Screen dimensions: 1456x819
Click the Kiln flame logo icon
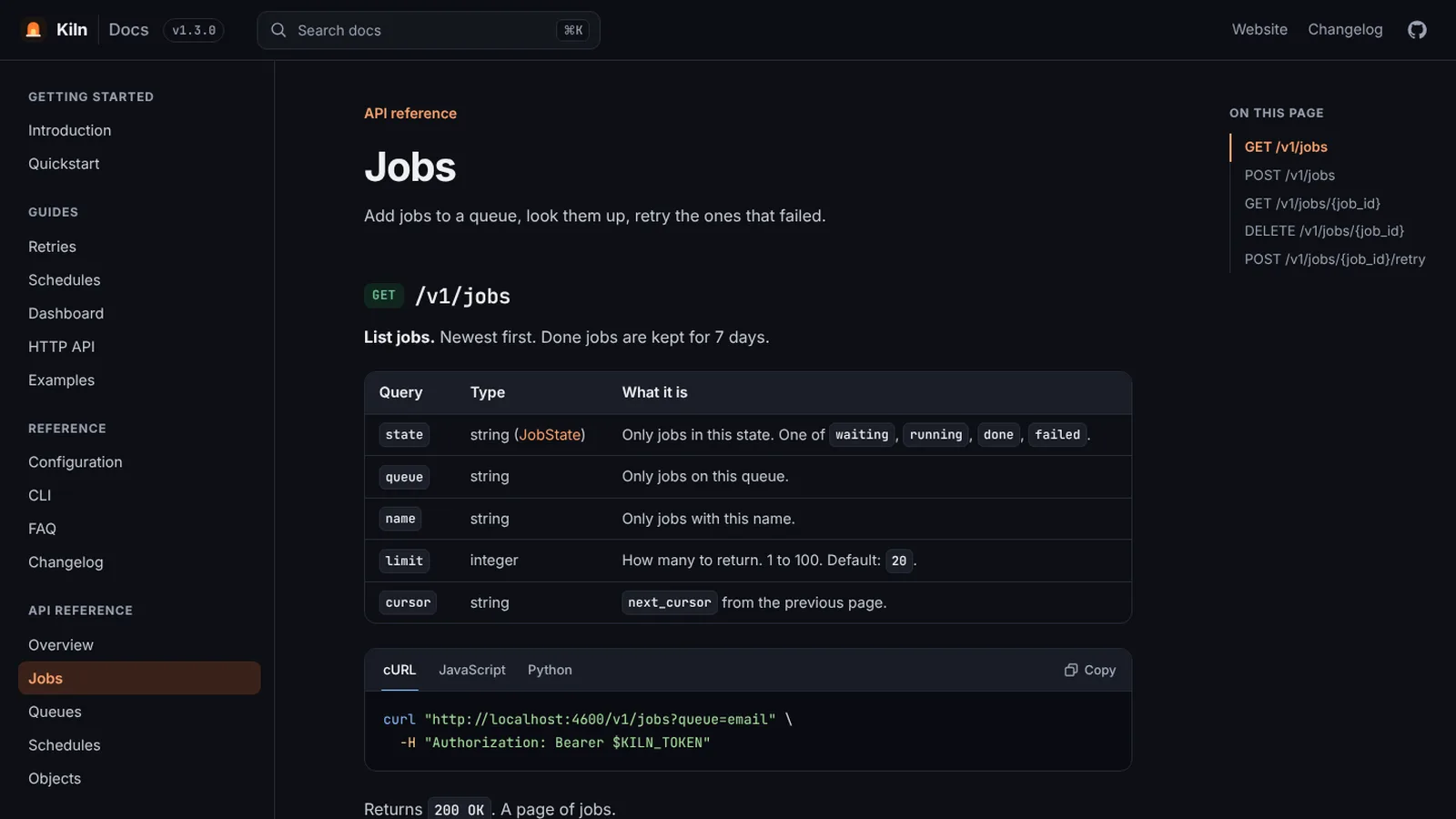pyautogui.click(x=34, y=30)
